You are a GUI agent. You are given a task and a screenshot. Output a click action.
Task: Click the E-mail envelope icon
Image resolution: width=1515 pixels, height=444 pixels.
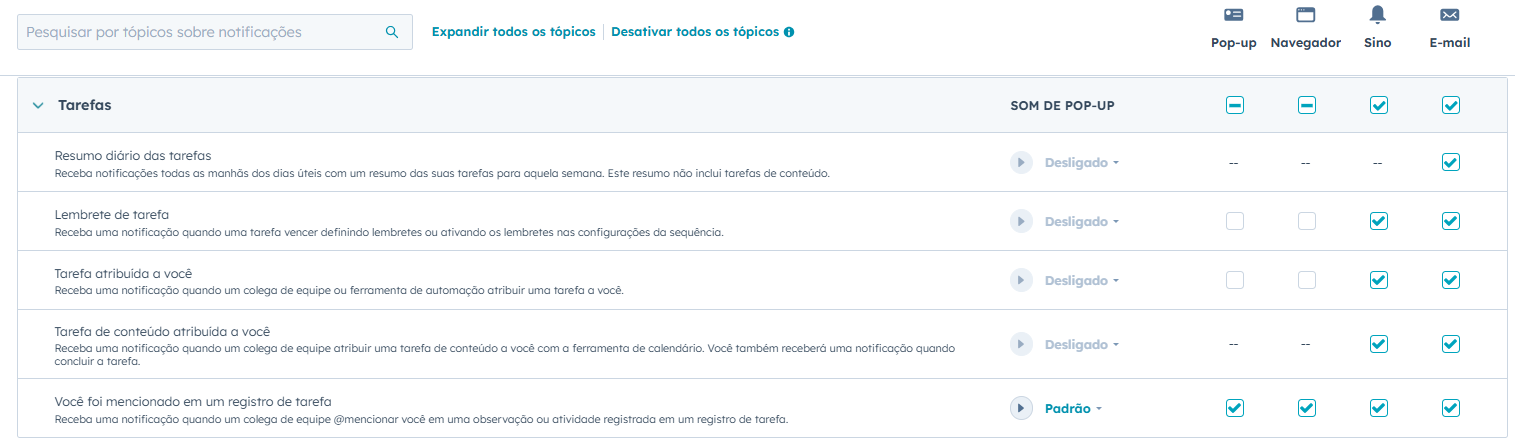tap(1450, 15)
